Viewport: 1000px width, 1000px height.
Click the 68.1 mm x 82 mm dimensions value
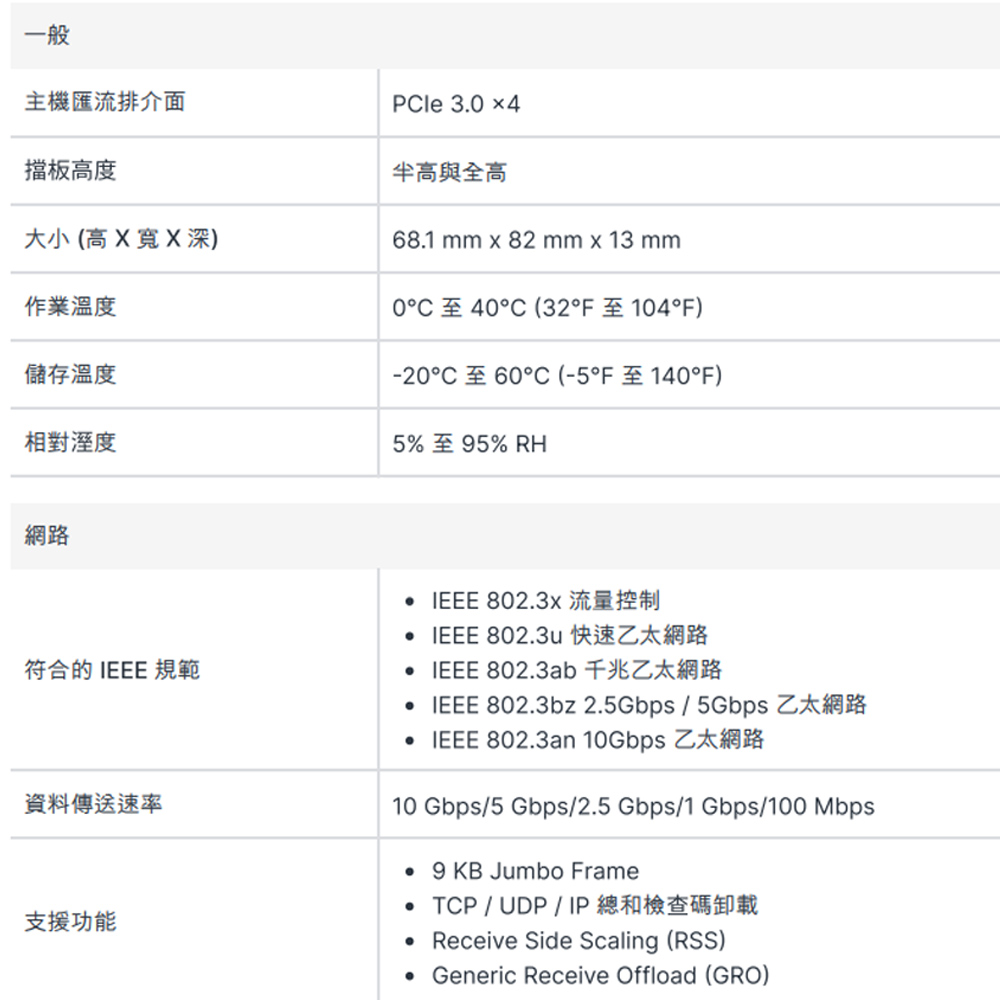pos(536,240)
